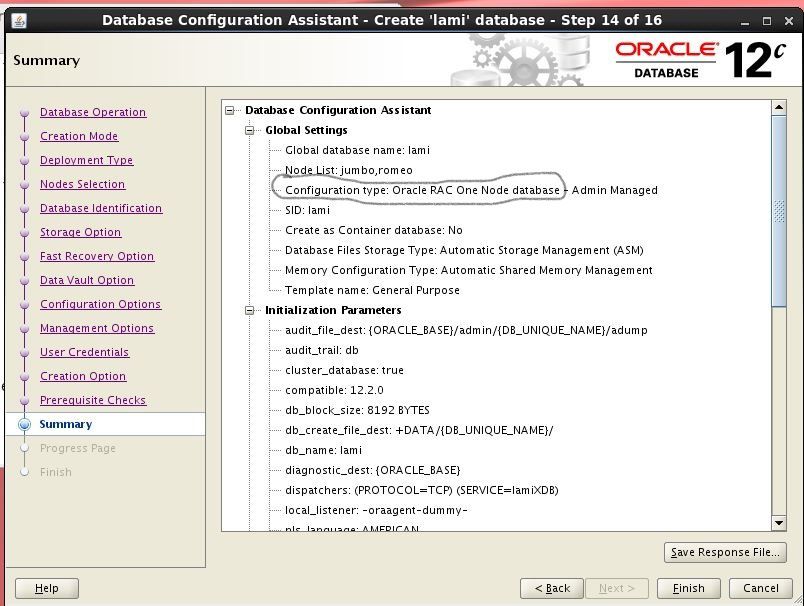
Task: Click the 'Initialization Parameters' tree label
Action: click(x=333, y=310)
